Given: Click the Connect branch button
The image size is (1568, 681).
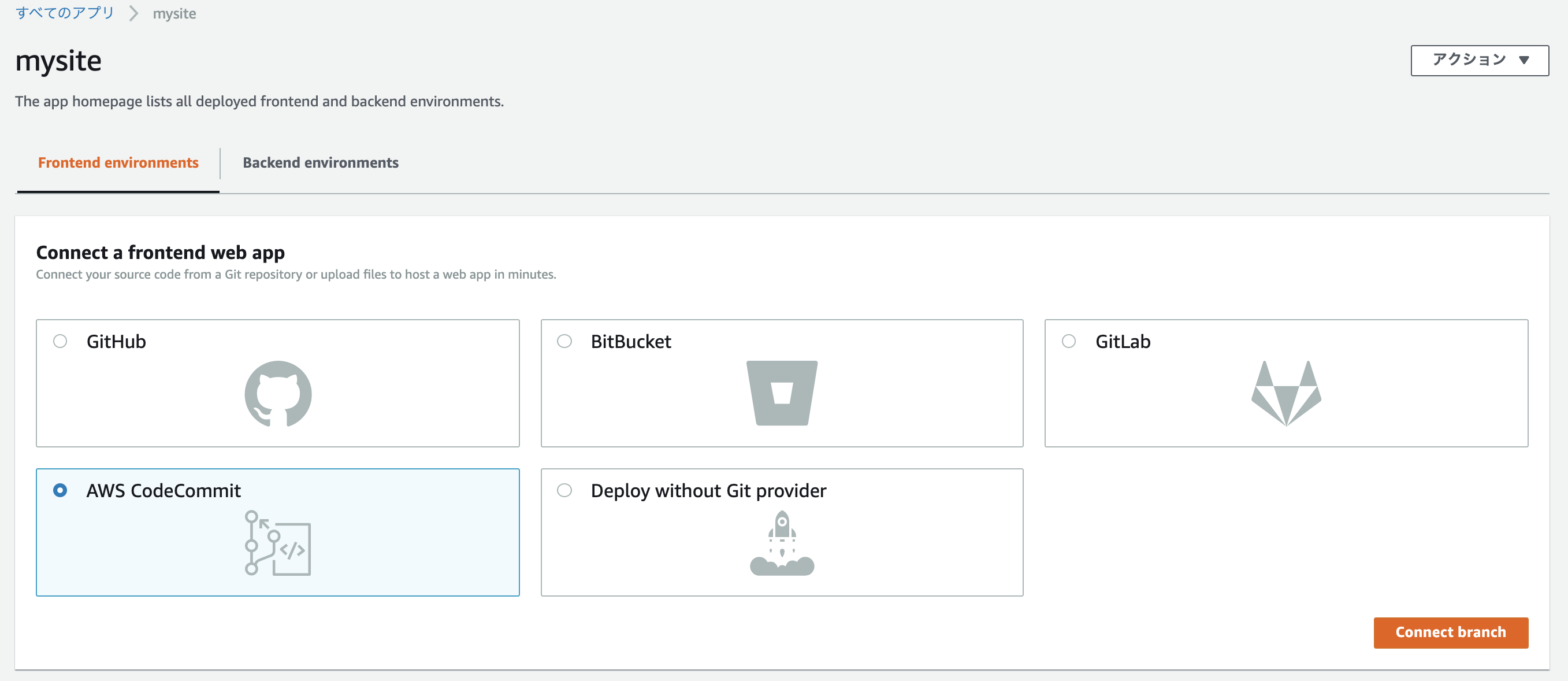Looking at the screenshot, I should click(1450, 632).
